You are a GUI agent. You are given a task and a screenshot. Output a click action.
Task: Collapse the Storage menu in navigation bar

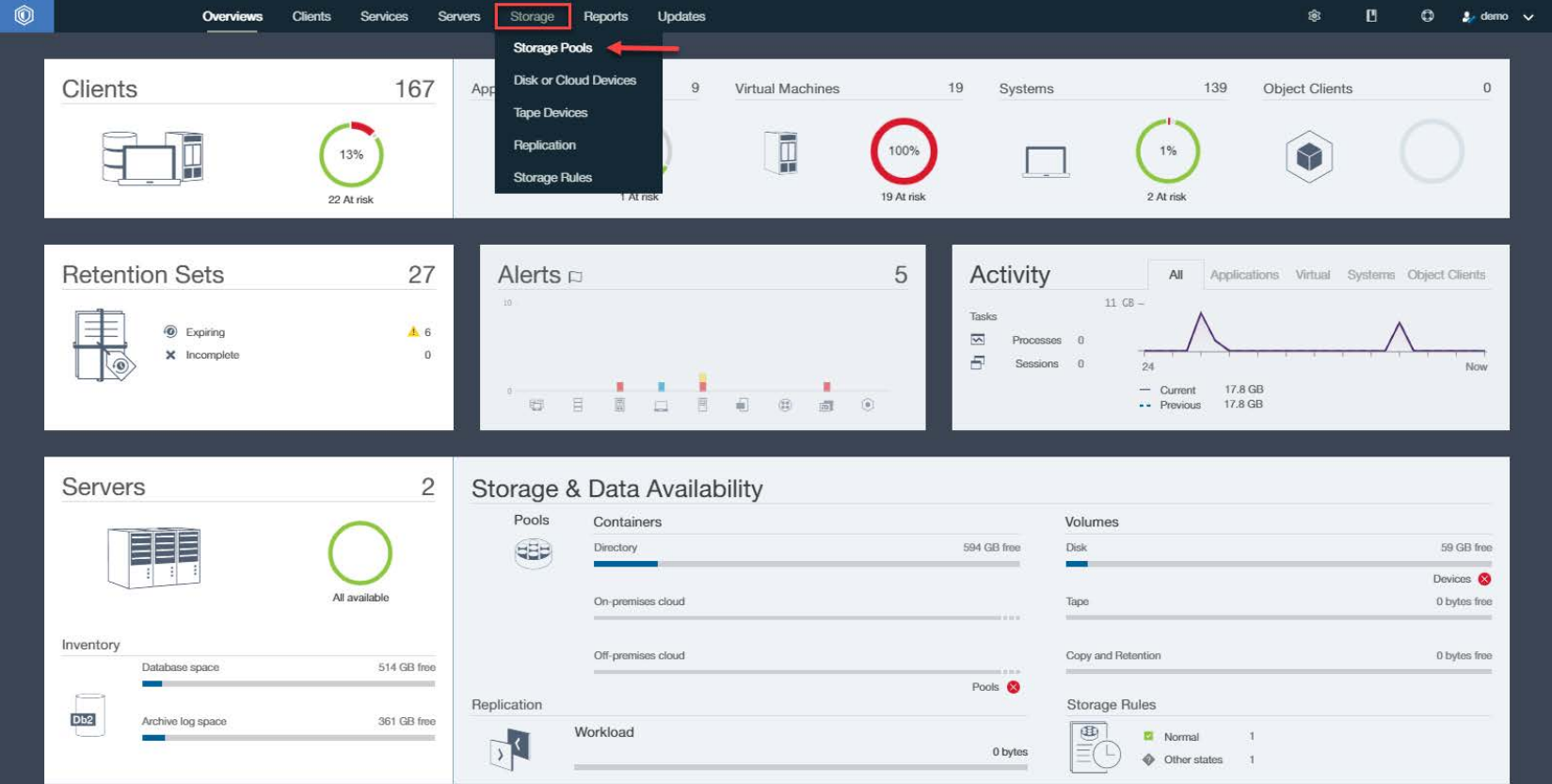532,16
